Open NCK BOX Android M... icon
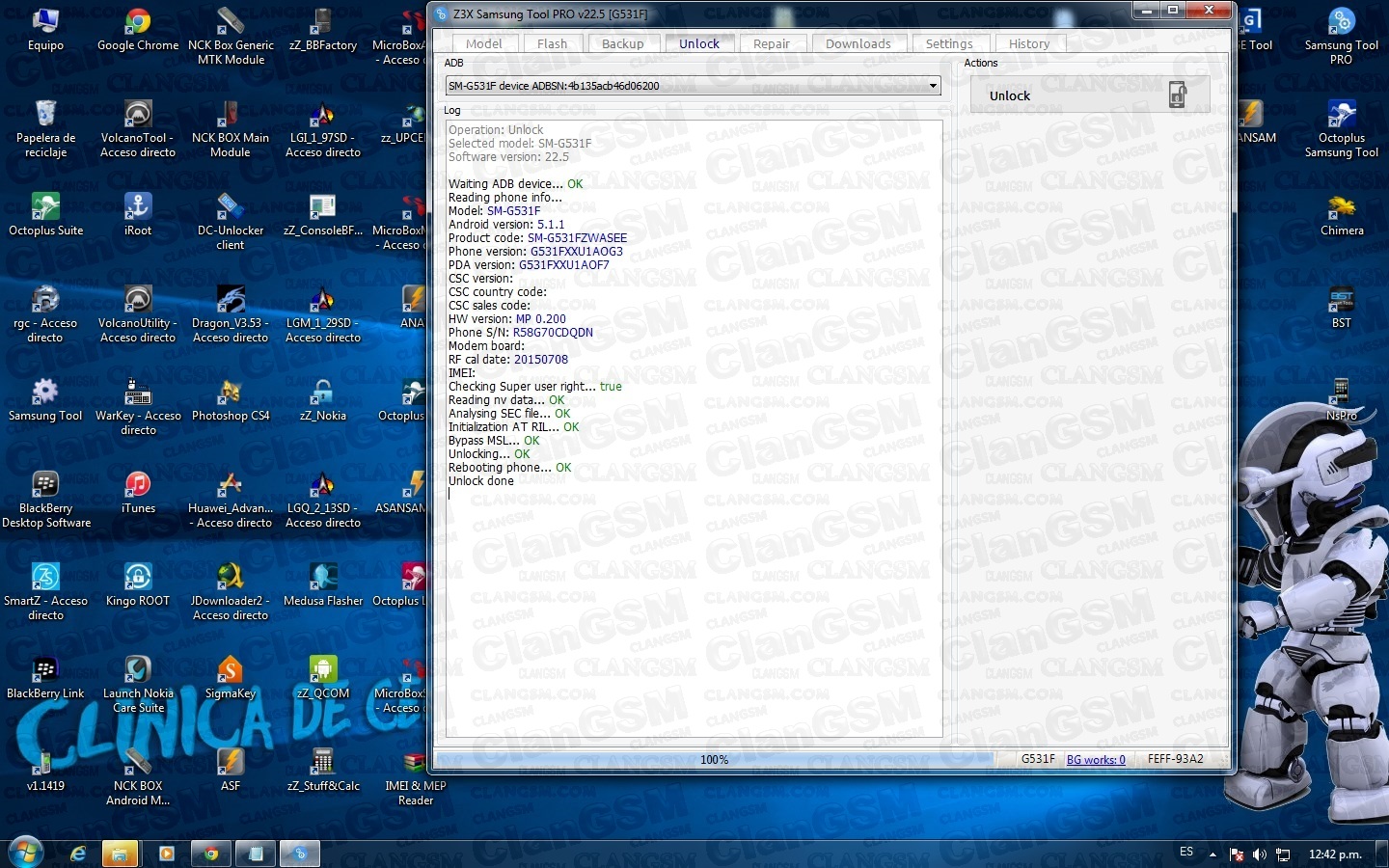Image resolution: width=1389 pixels, height=868 pixels. (x=138, y=777)
